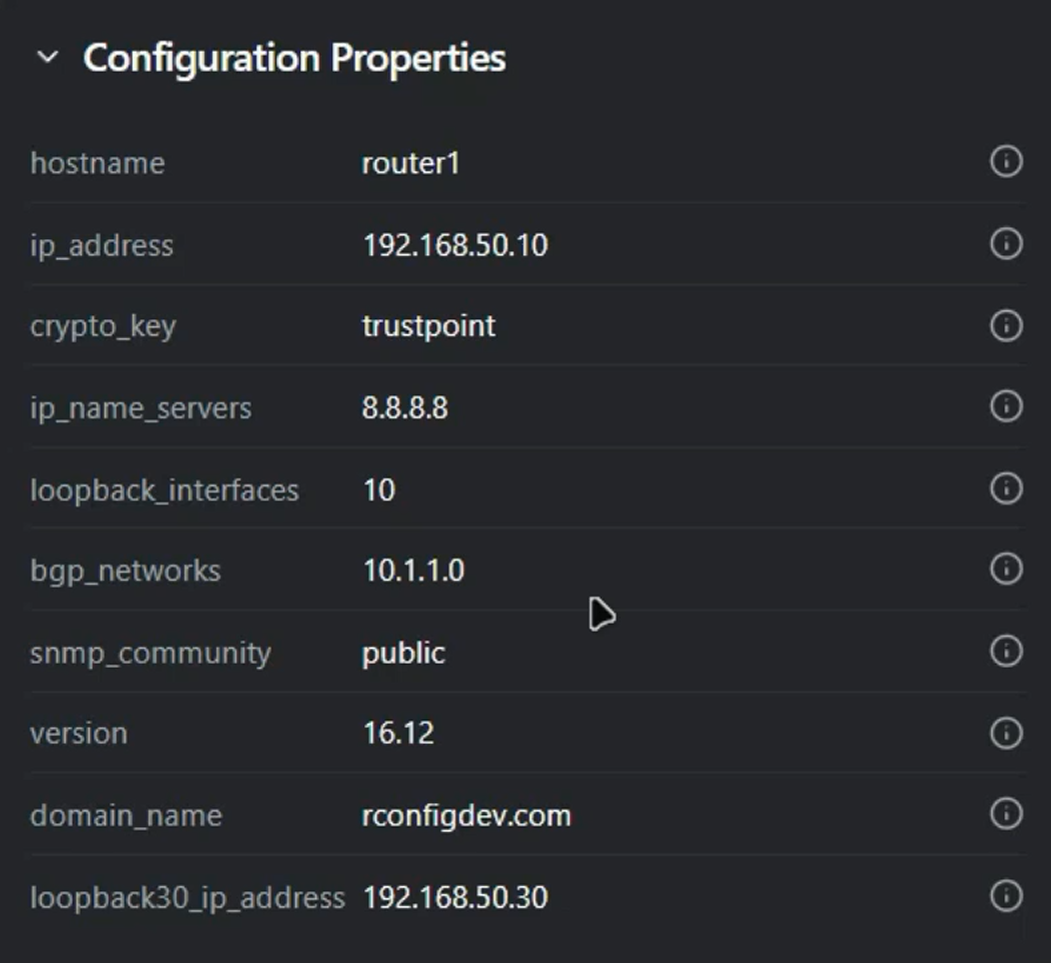The image size is (1051, 963).
Task: Select the hostname value router1
Action: click(410, 163)
